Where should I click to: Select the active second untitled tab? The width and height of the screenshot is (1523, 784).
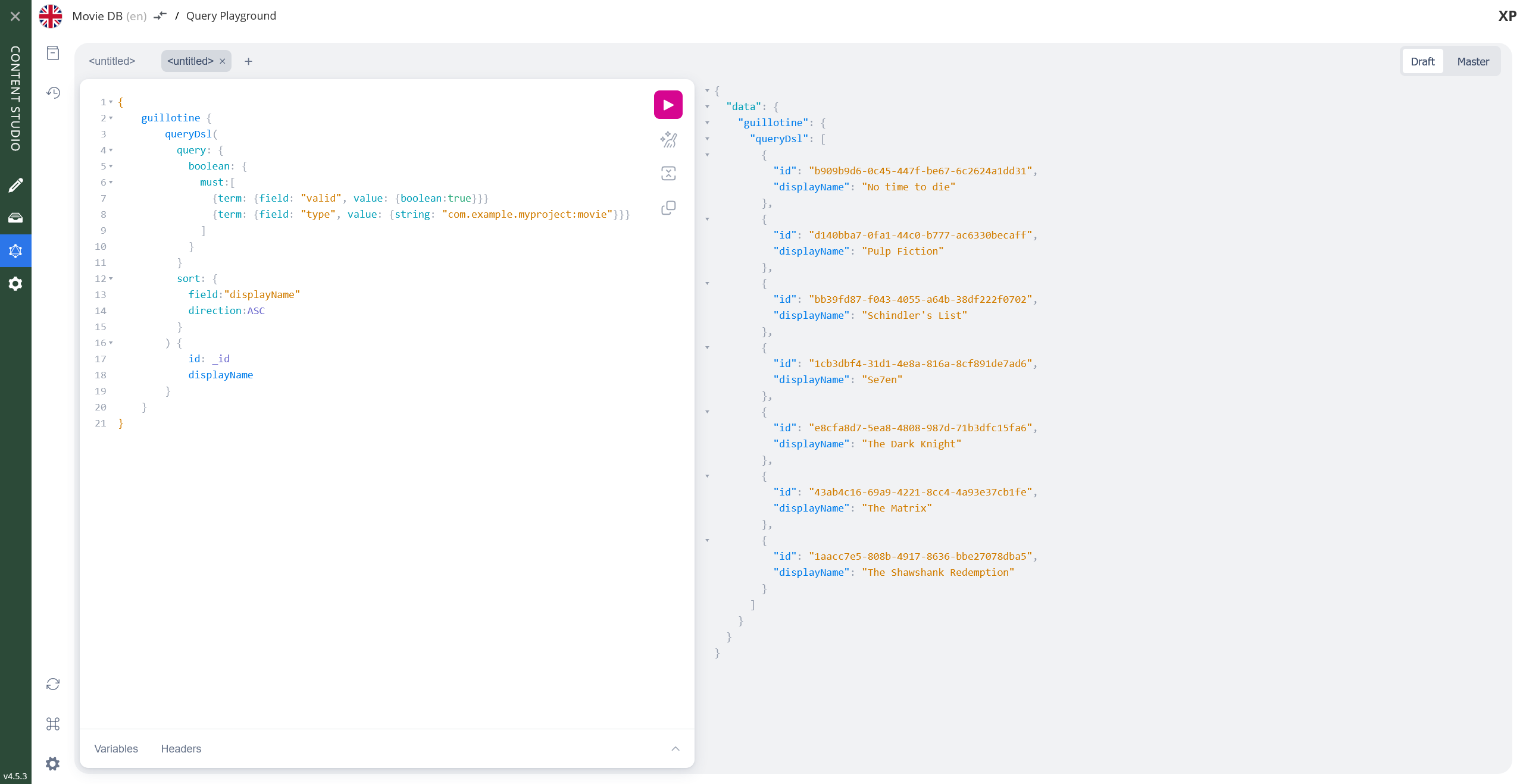(190, 61)
